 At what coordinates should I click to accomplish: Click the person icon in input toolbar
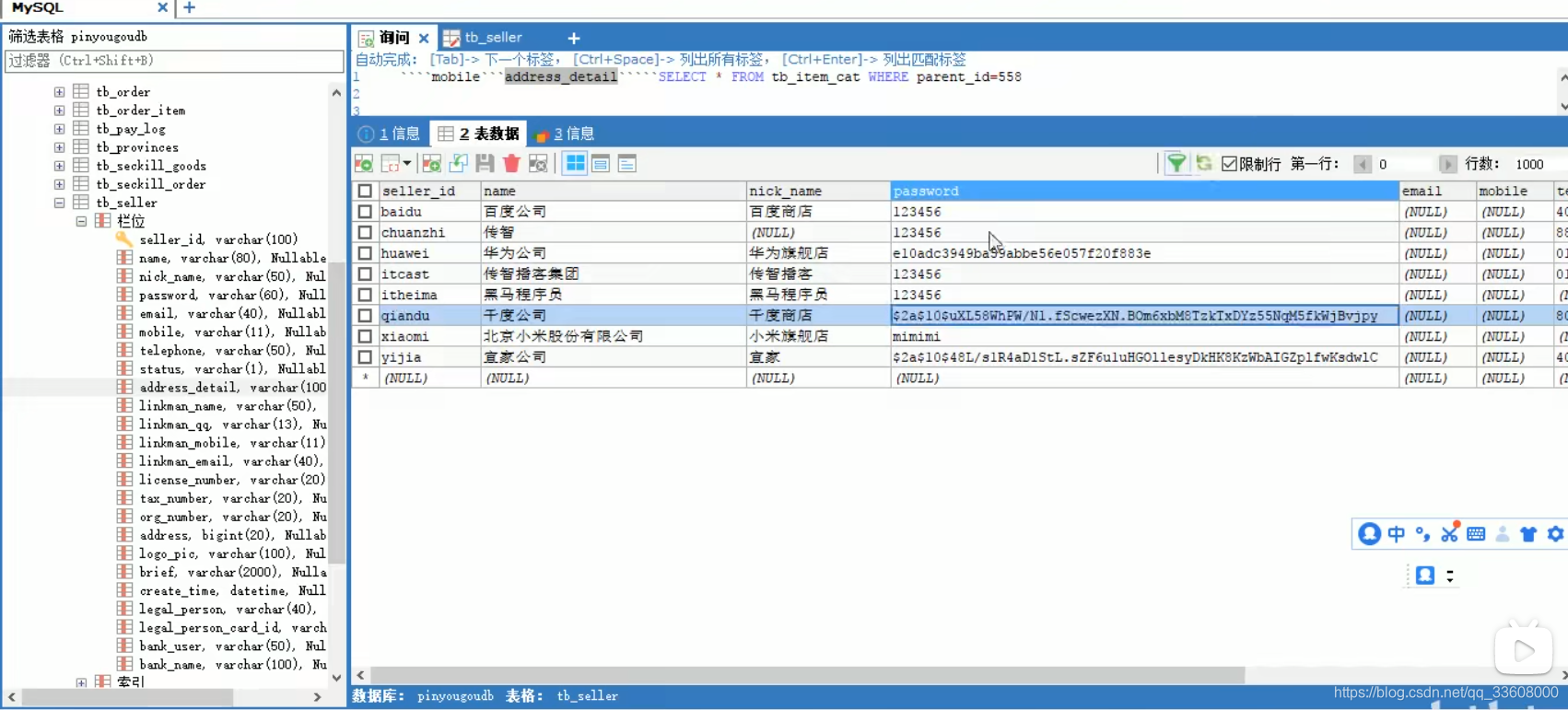pos(1503,533)
